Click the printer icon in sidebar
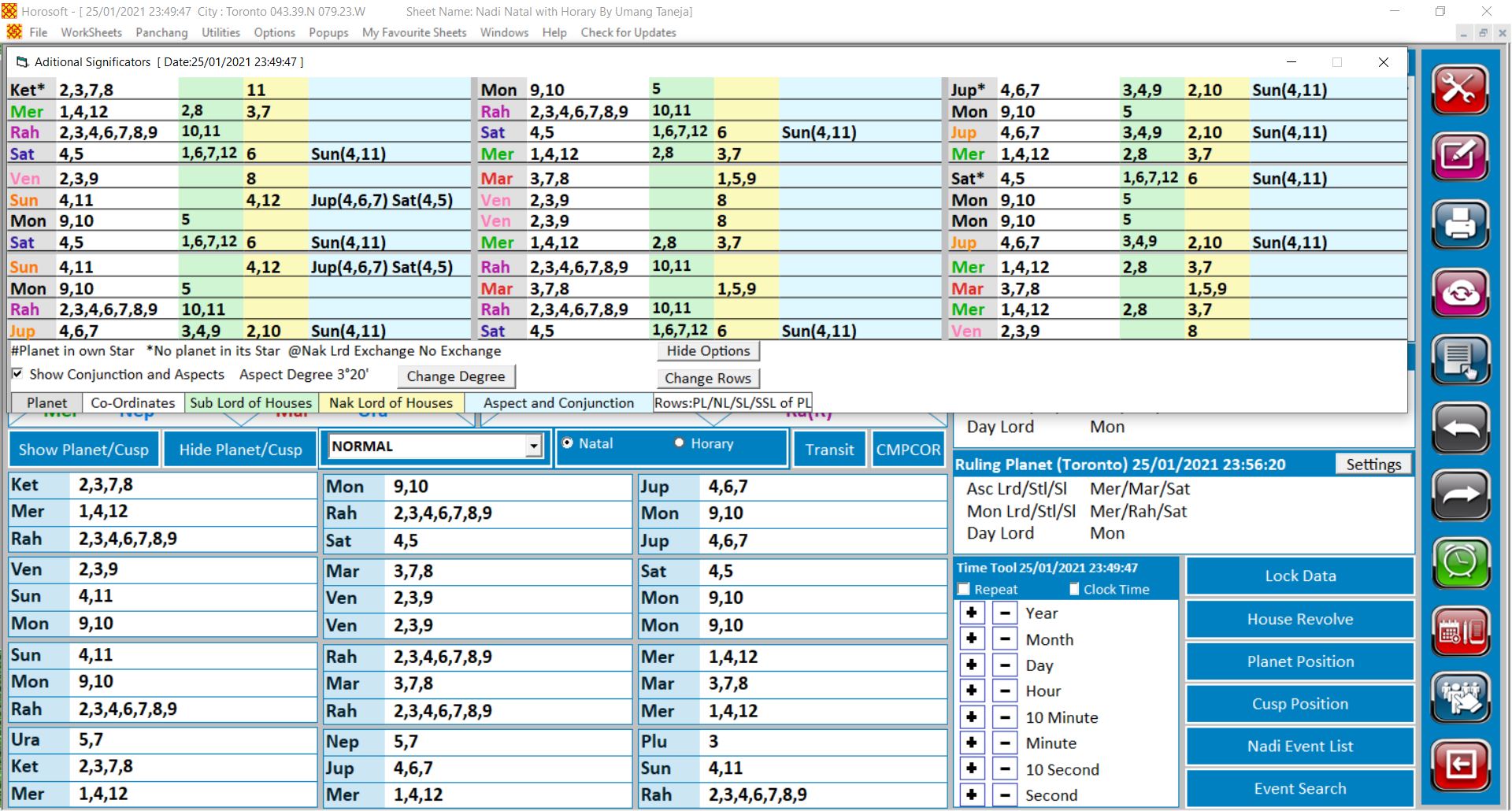1512x811 pixels. coord(1461,224)
